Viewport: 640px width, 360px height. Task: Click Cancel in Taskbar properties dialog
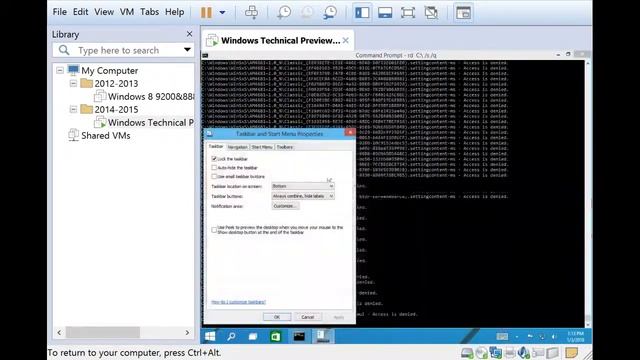[307, 317]
